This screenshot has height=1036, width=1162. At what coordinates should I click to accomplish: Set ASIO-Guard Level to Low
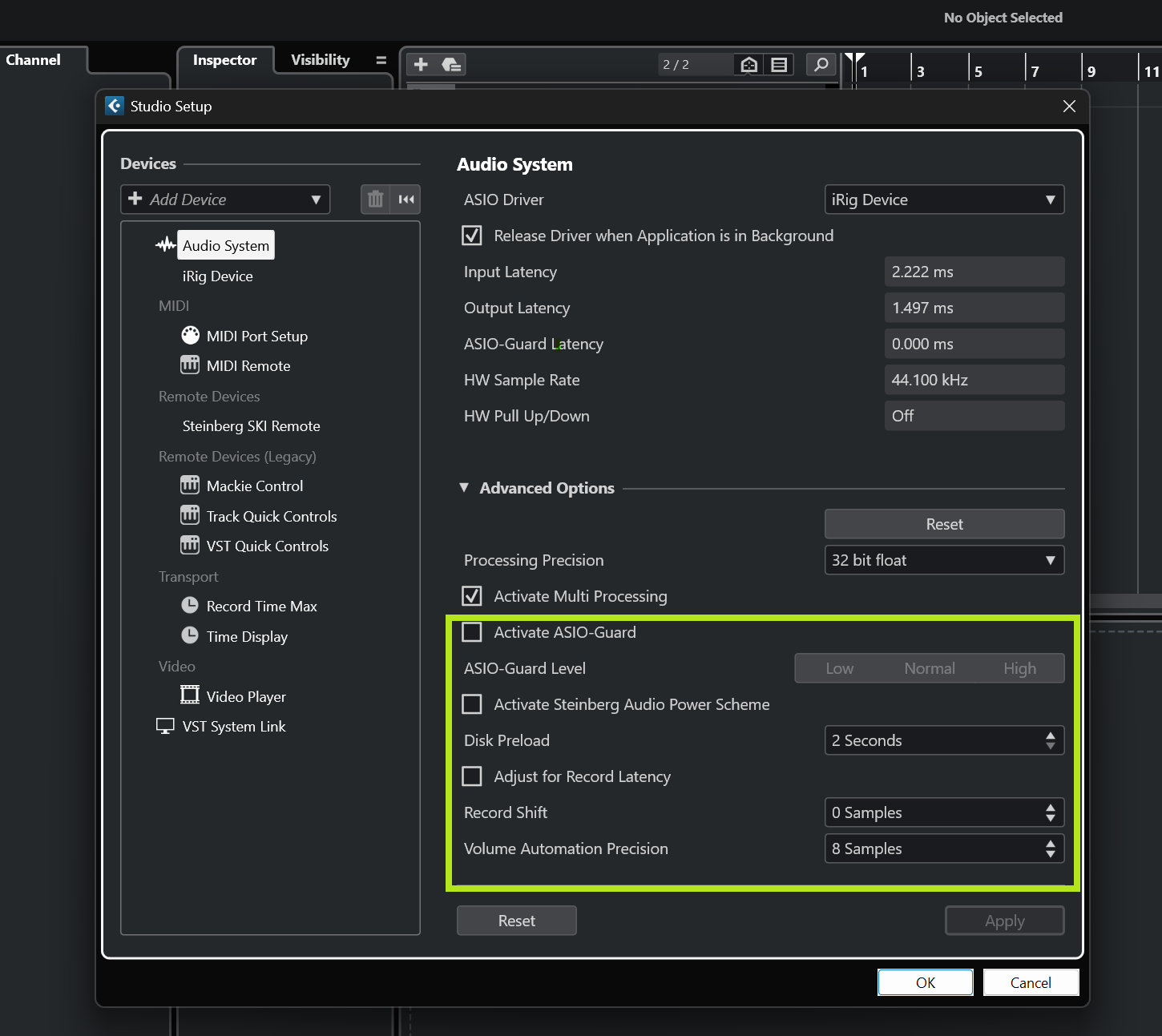point(840,668)
